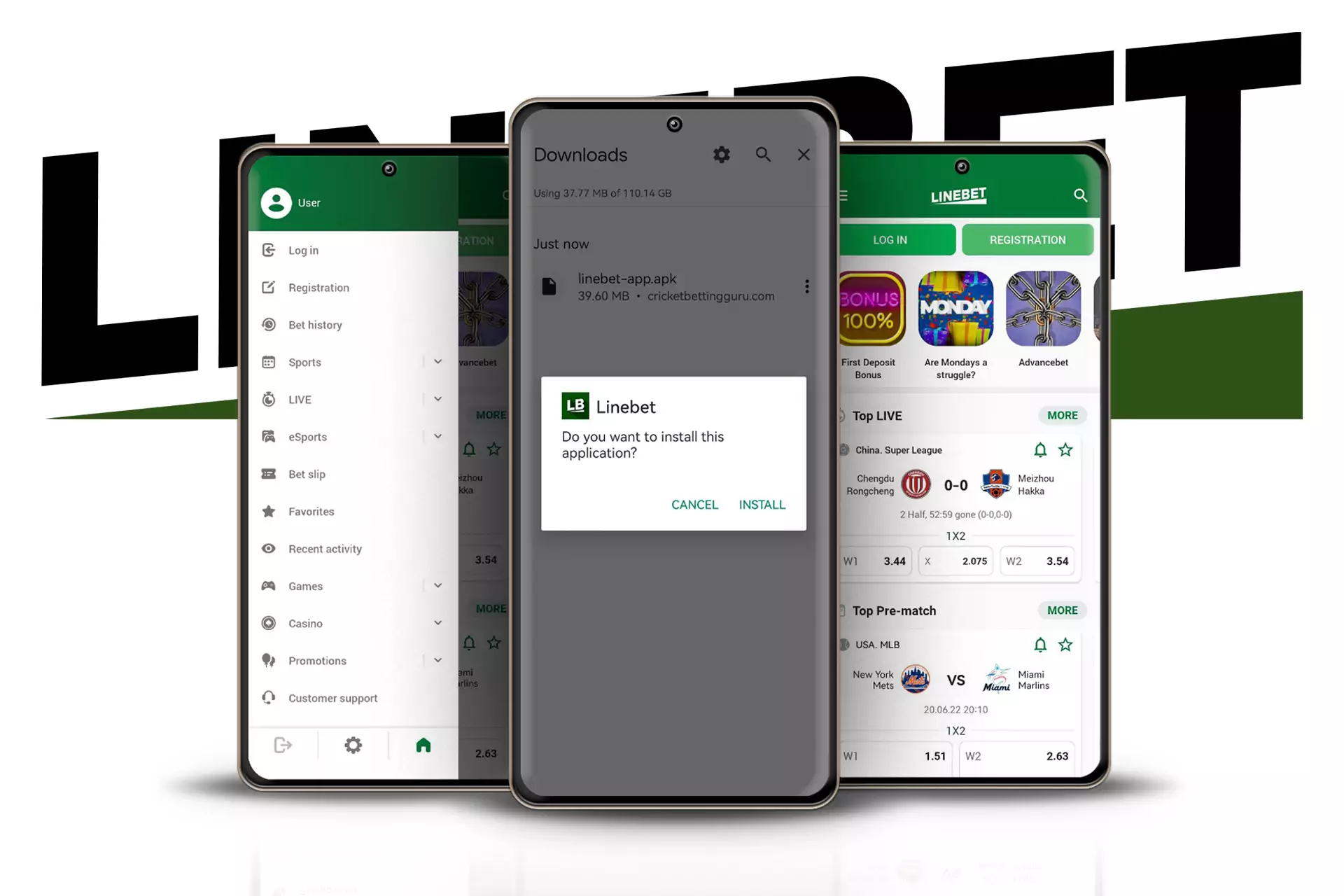Click the REGISTRATION button on Linebet

tap(1025, 240)
